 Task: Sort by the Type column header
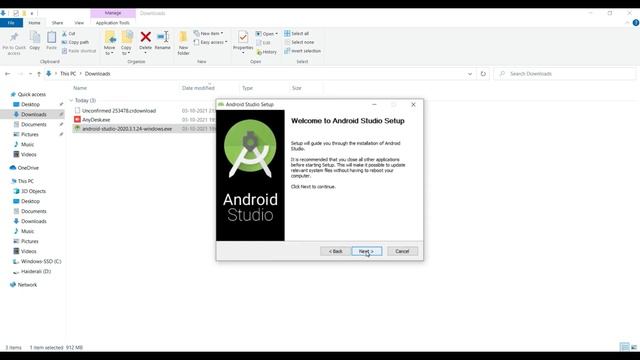tap(247, 88)
